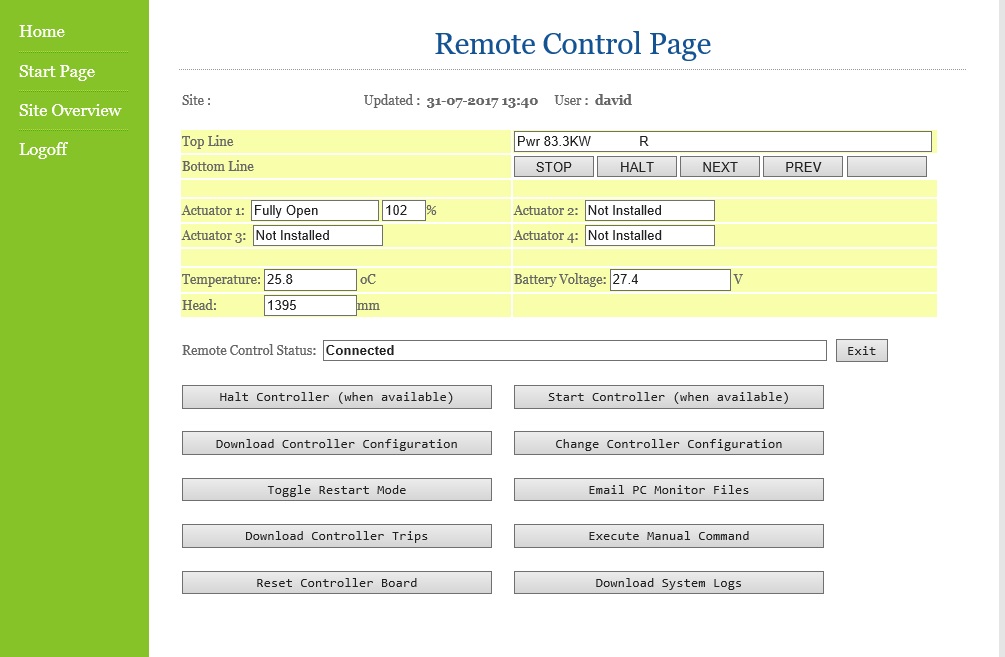Image resolution: width=1005 pixels, height=657 pixels.
Task: Click Reset Controller Board
Action: click(336, 583)
